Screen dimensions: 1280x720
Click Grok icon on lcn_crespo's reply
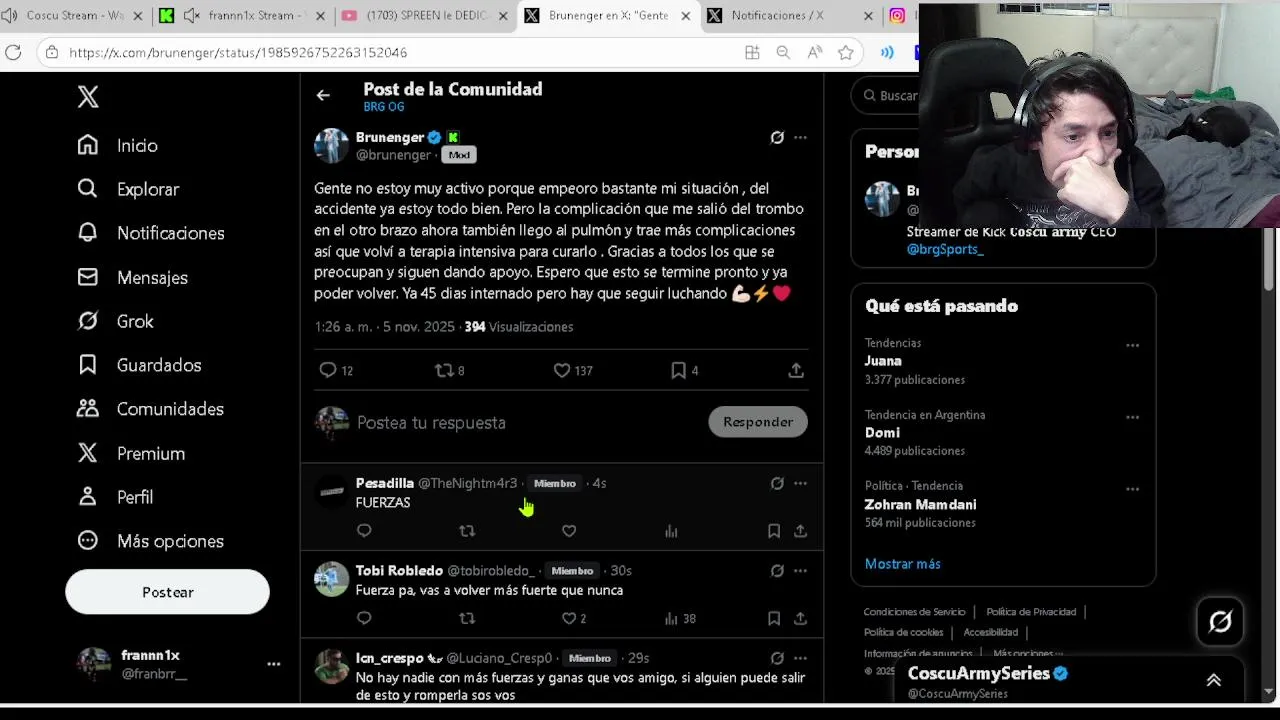pos(777,658)
